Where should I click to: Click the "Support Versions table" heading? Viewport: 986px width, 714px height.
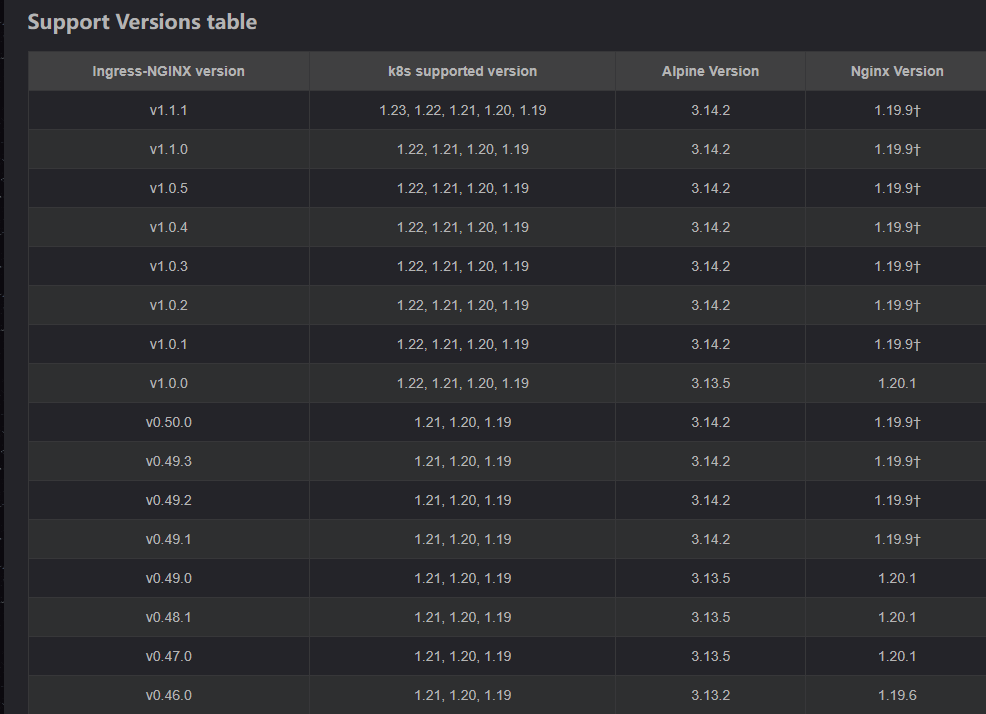tap(142, 22)
